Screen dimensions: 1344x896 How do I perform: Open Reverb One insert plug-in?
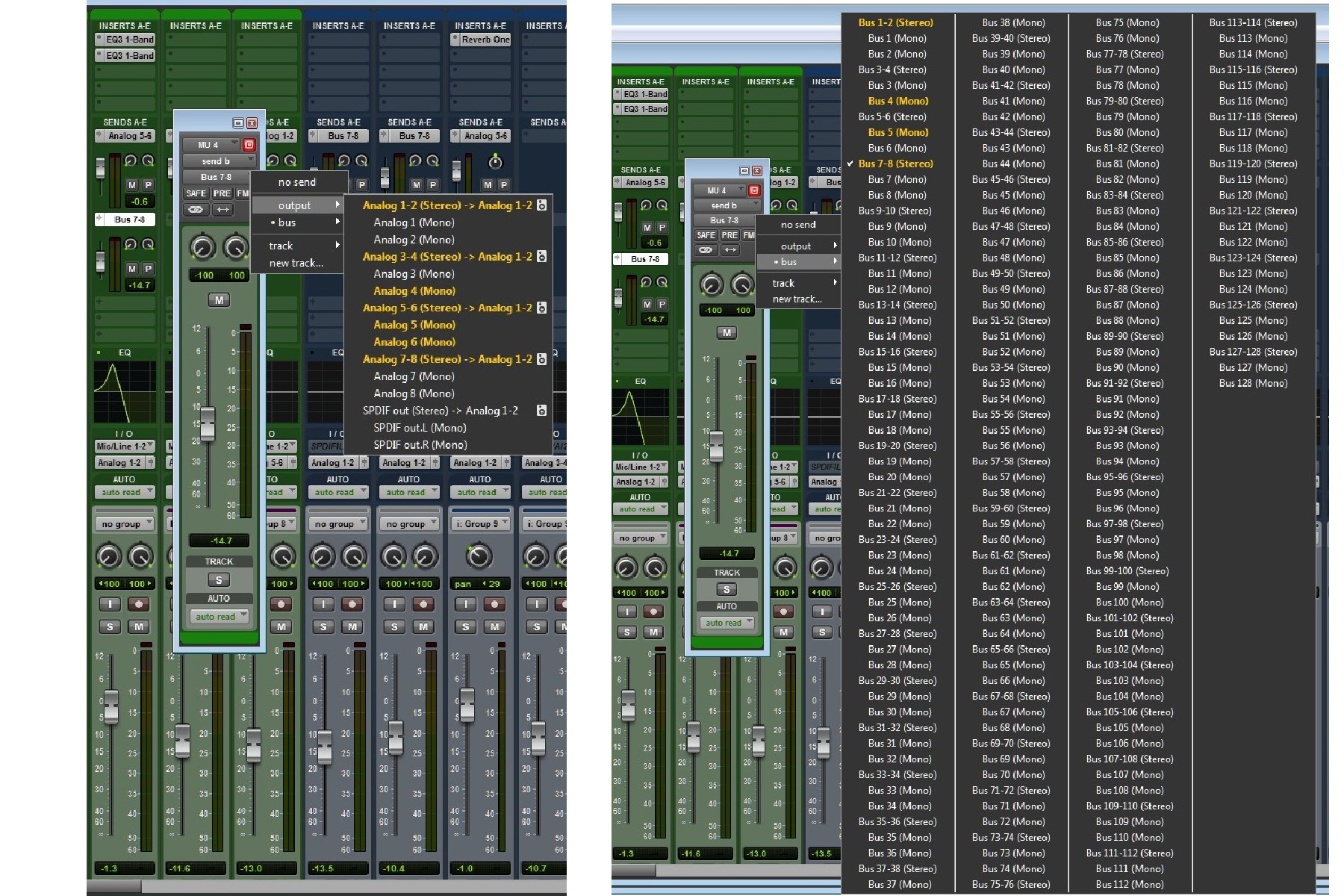(x=481, y=40)
